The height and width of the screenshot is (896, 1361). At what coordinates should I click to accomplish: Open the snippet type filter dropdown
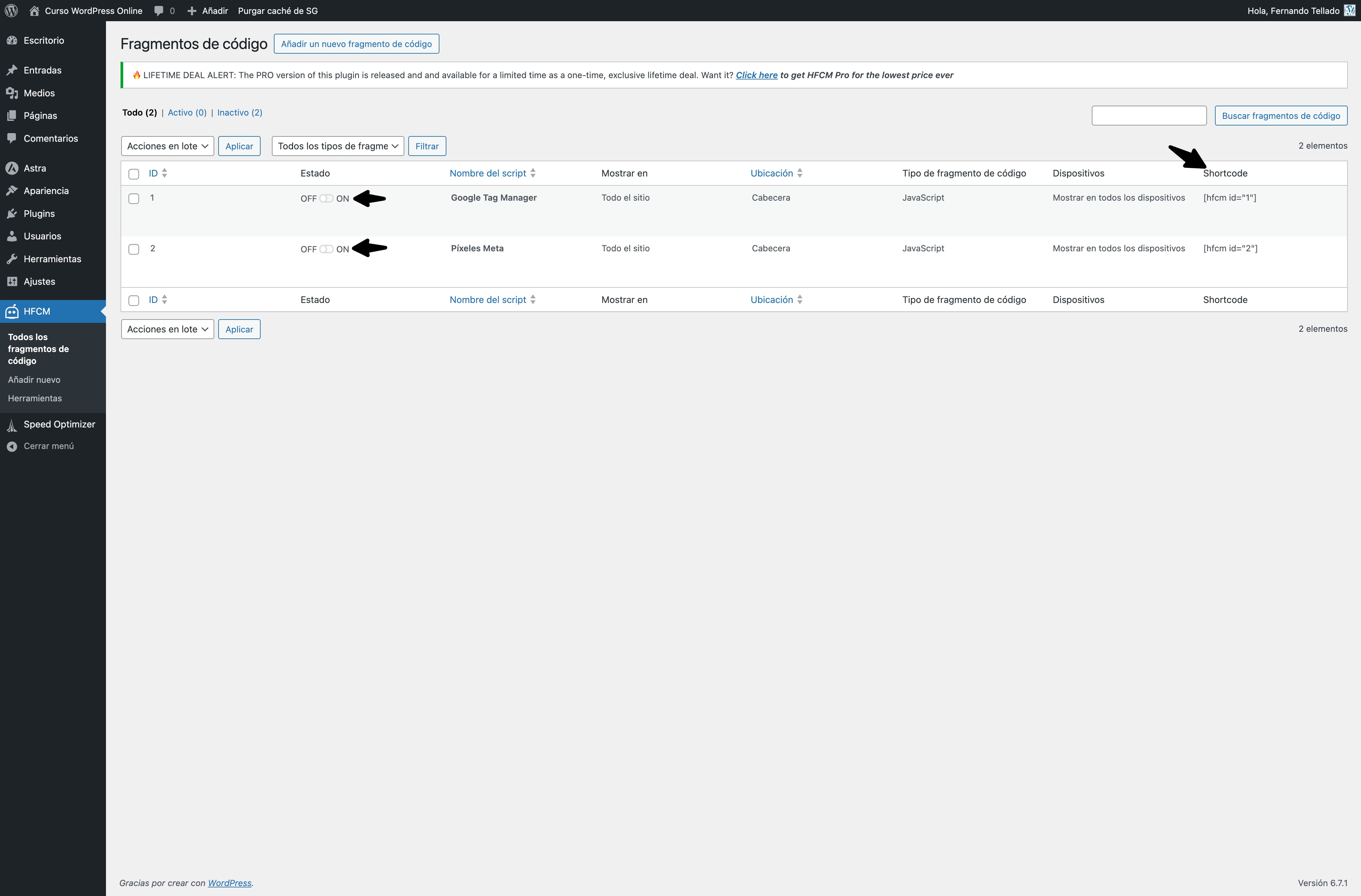point(337,146)
